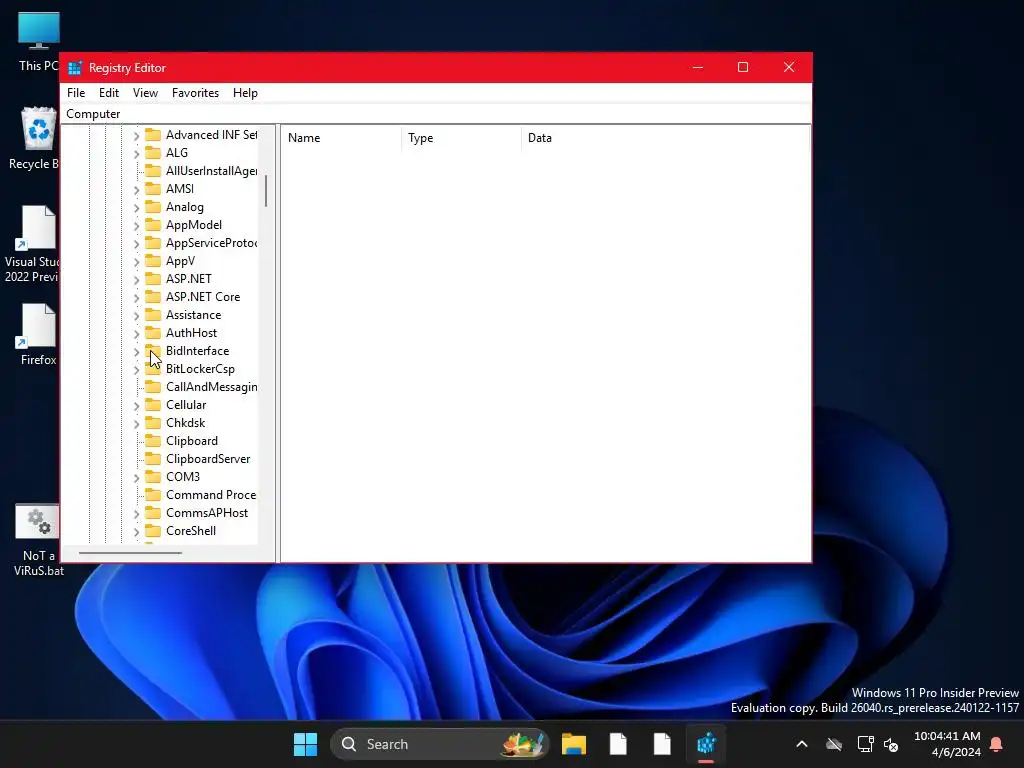
Task: Expand the Chkdsk key
Action: tap(136, 424)
